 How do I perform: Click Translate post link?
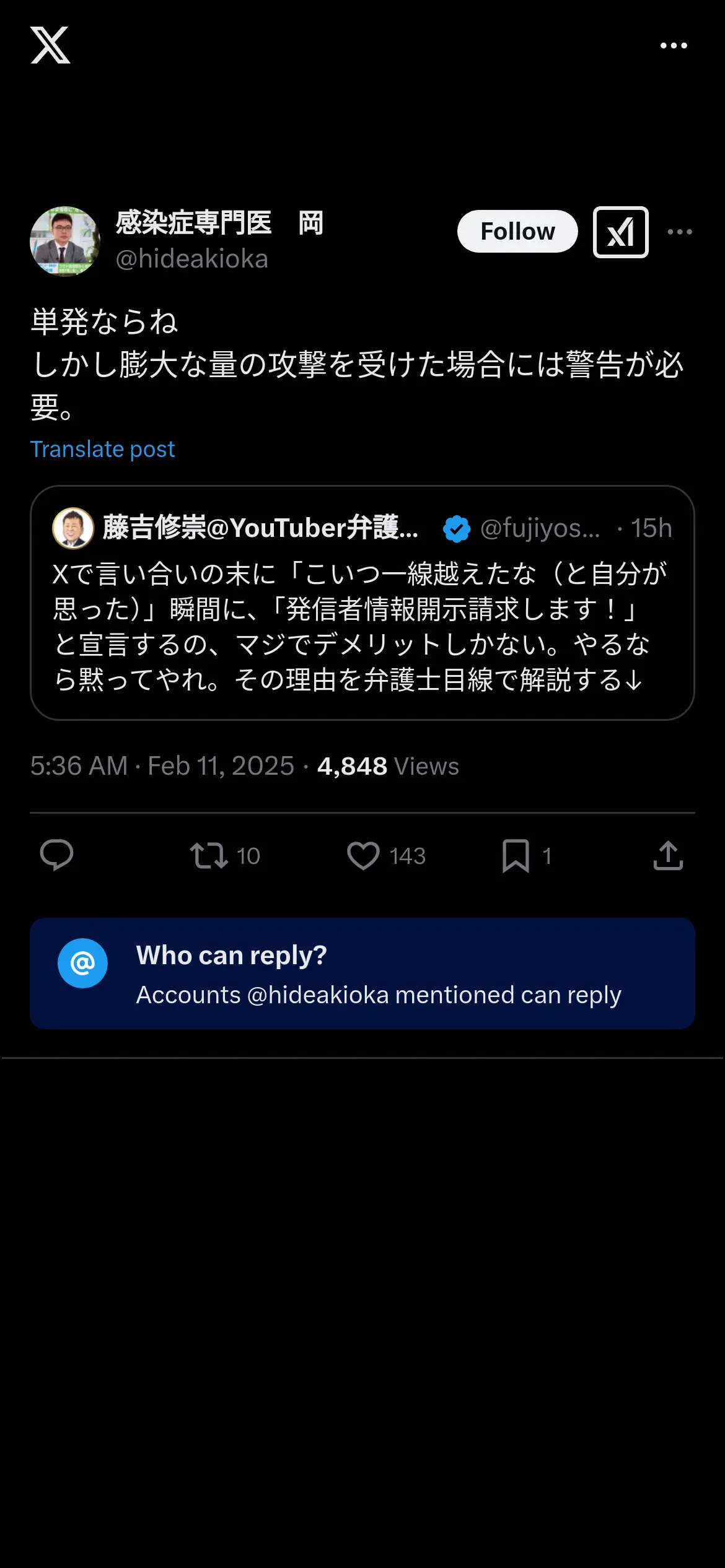click(103, 449)
